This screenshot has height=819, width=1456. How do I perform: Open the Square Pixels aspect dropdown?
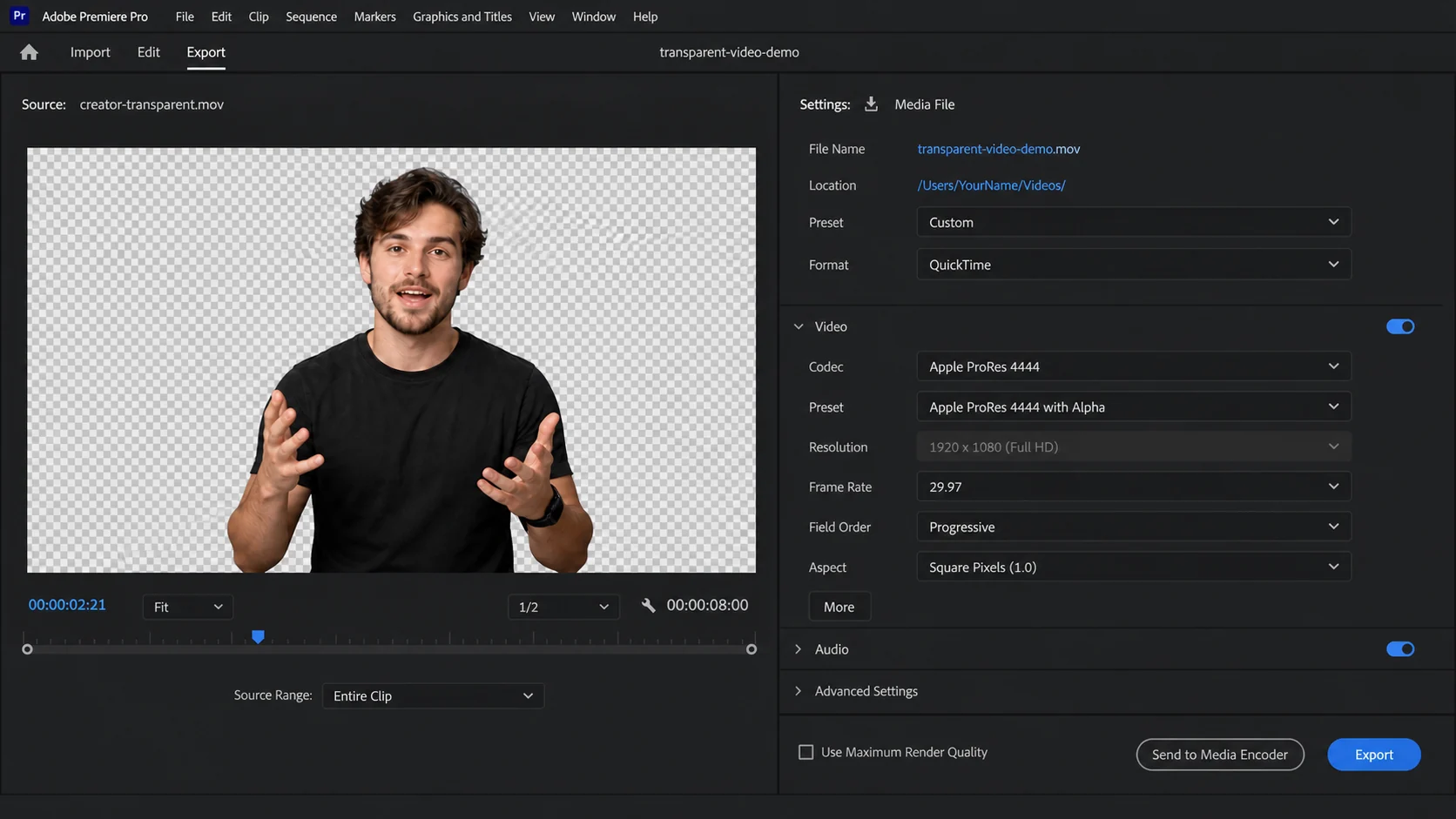pyautogui.click(x=1134, y=567)
